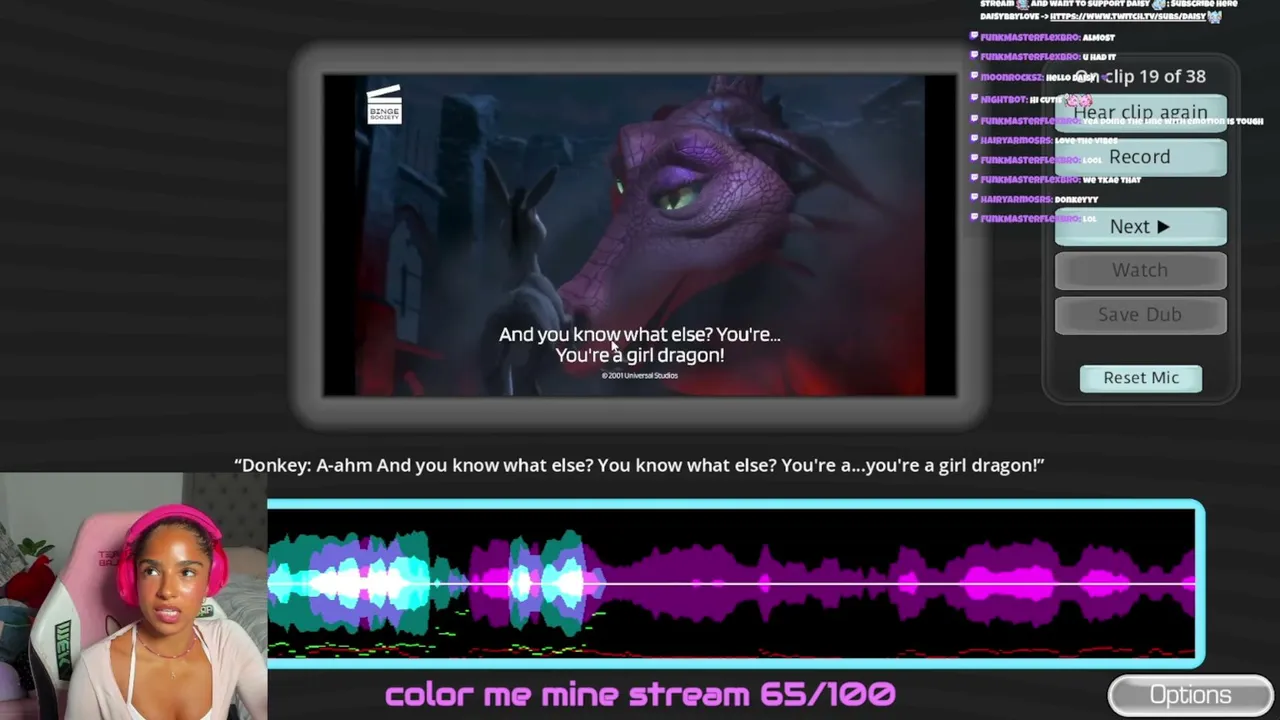Start recording with the Record button
The height and width of the screenshot is (720, 1280).
click(1140, 157)
